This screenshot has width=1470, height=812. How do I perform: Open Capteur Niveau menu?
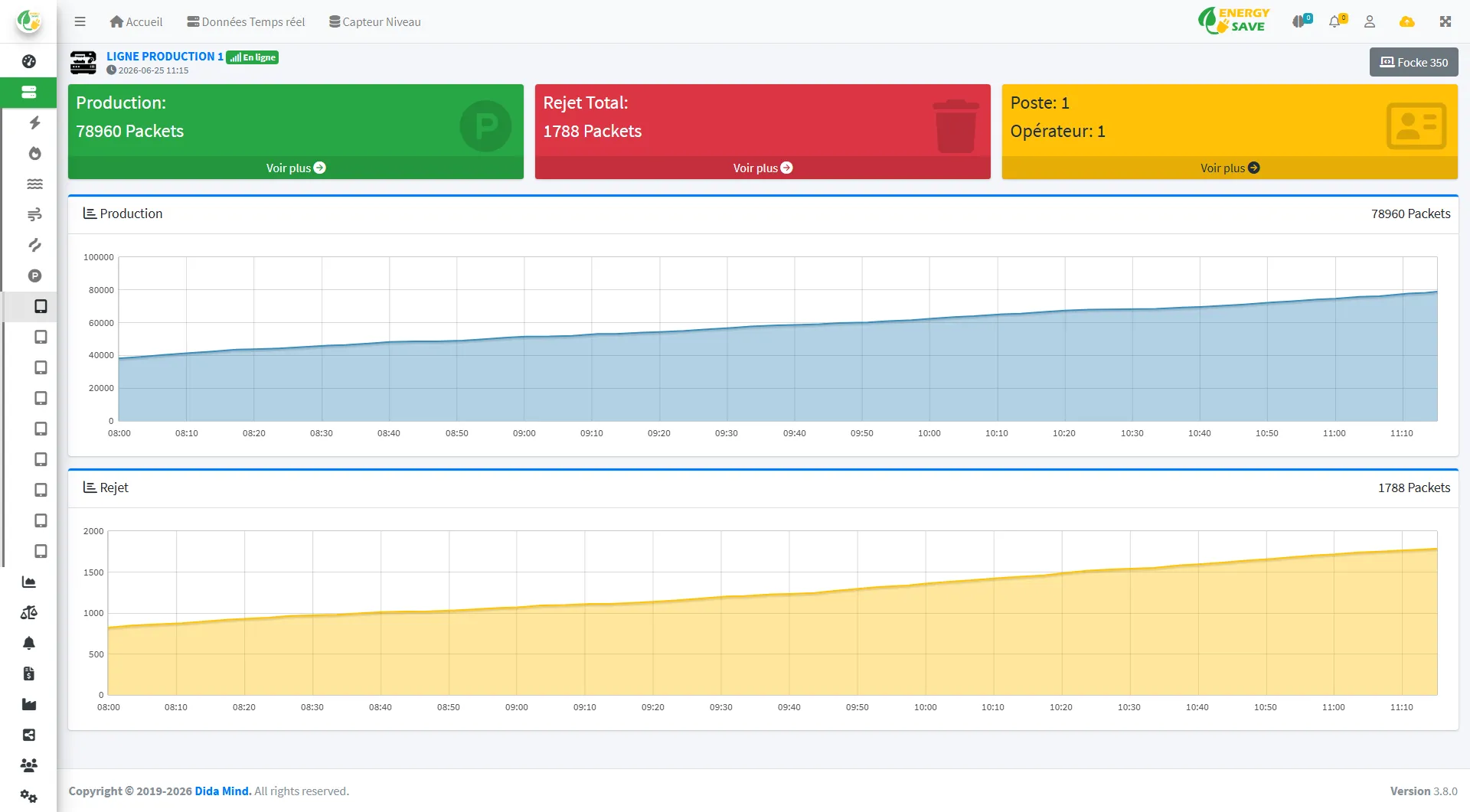point(375,21)
